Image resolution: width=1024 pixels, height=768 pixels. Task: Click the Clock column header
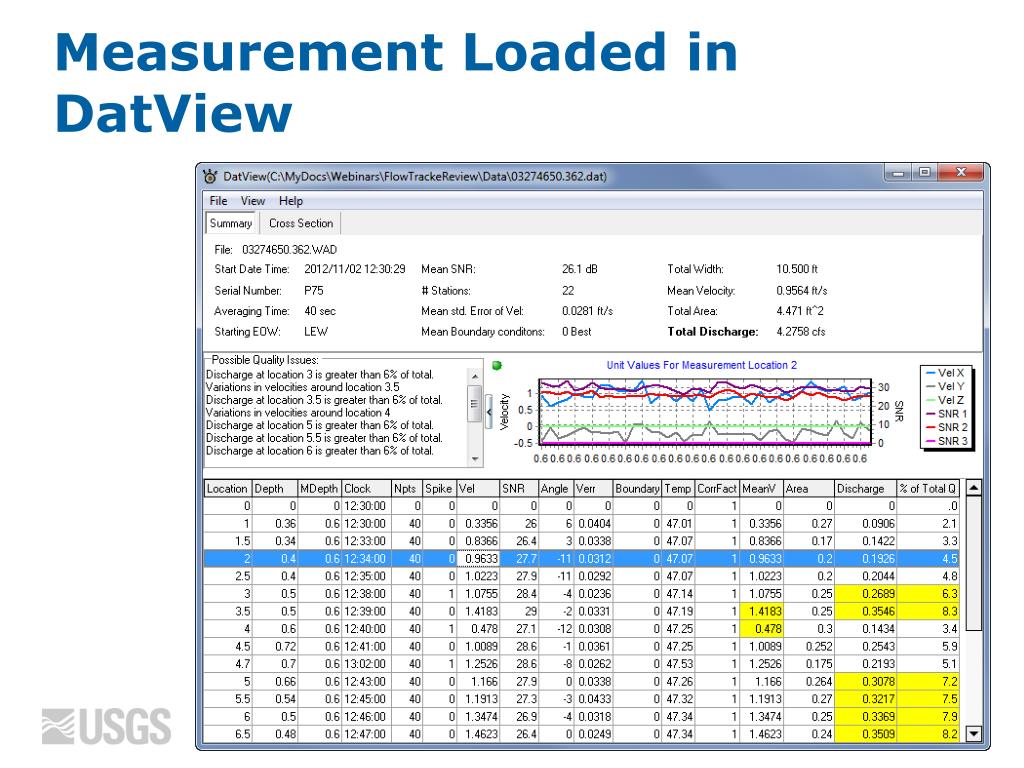(366, 488)
